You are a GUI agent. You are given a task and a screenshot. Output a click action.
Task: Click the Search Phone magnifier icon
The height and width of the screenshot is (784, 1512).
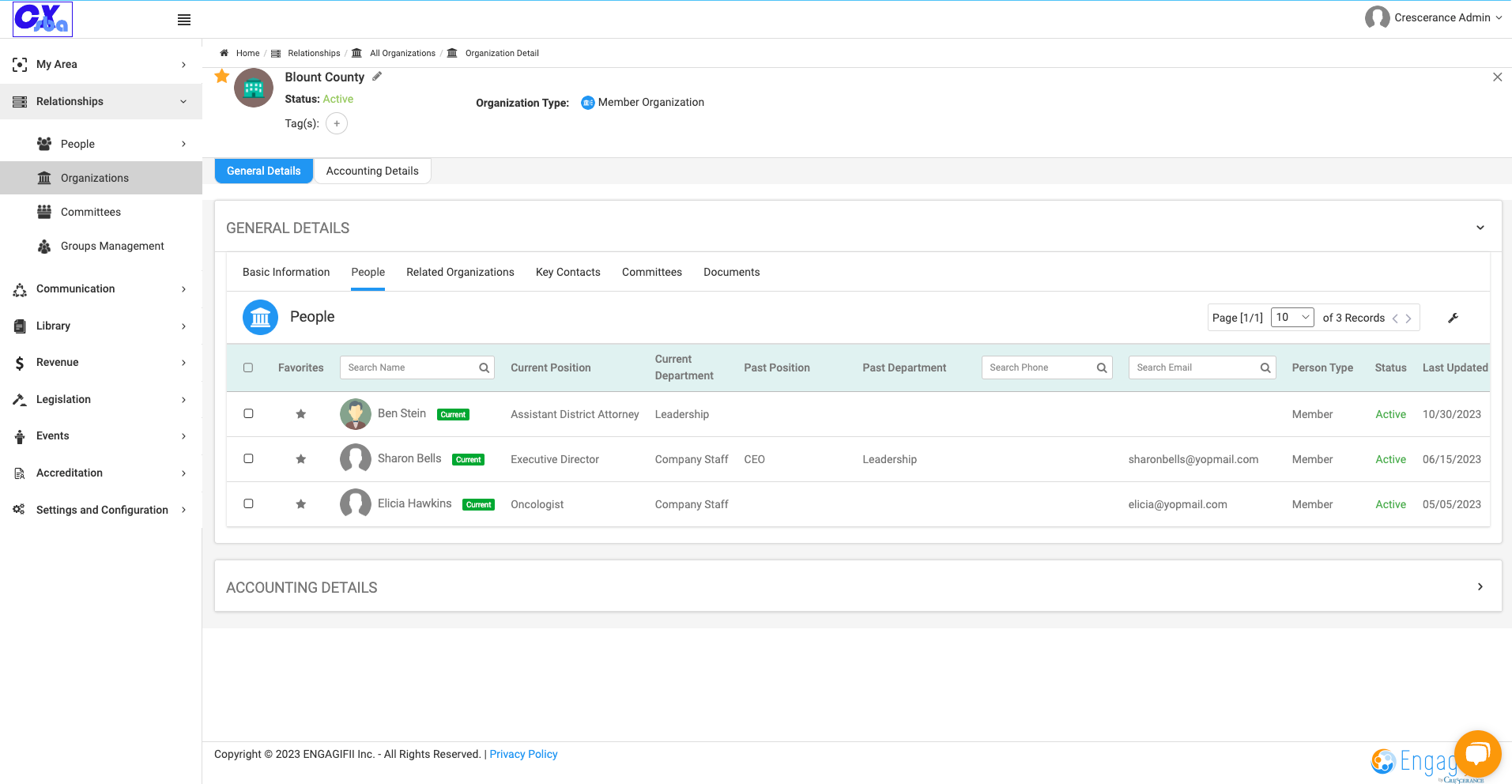1102,367
